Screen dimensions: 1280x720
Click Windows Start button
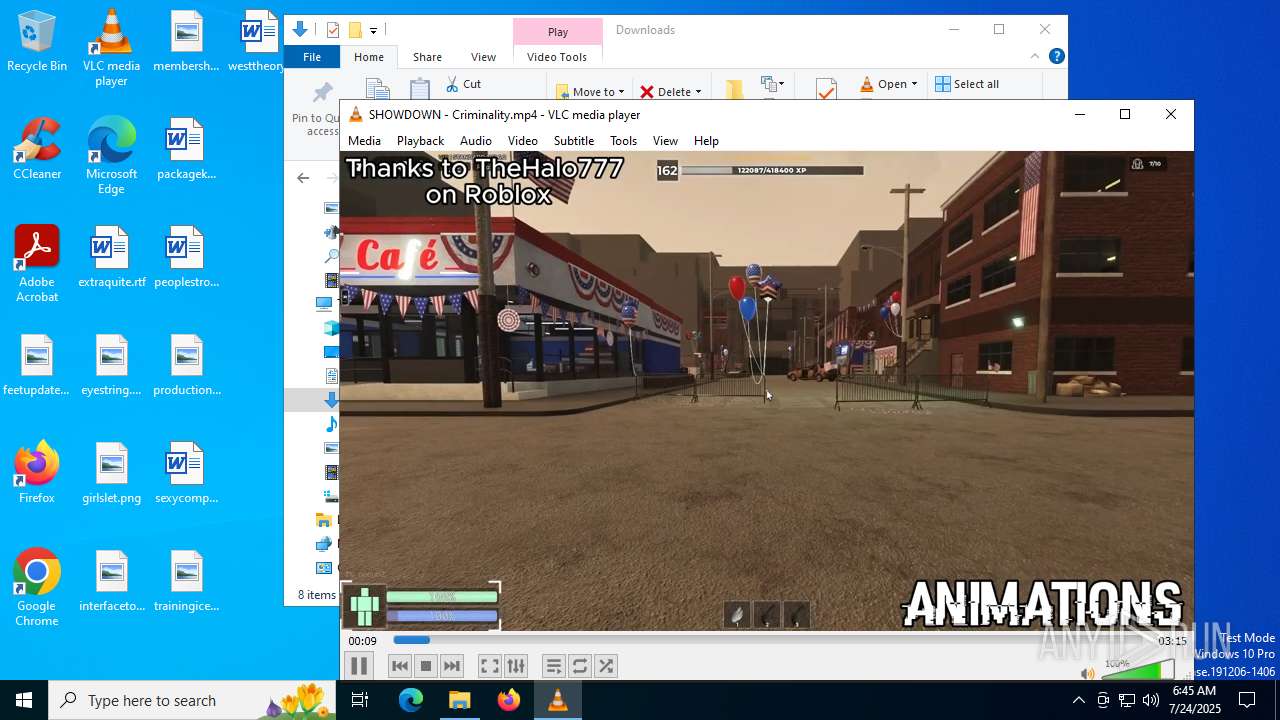coord(24,700)
